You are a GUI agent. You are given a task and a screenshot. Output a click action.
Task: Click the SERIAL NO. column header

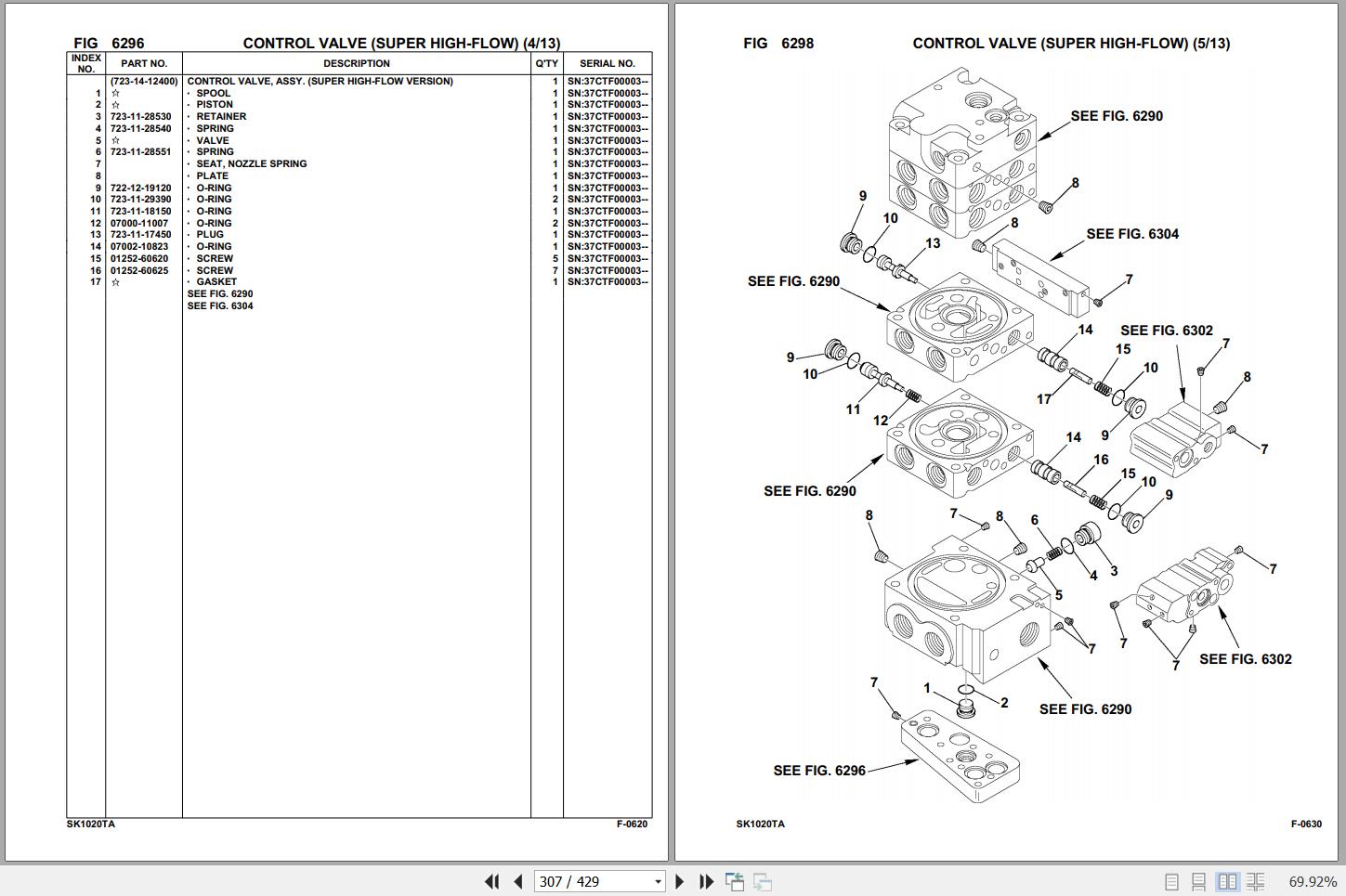point(608,64)
